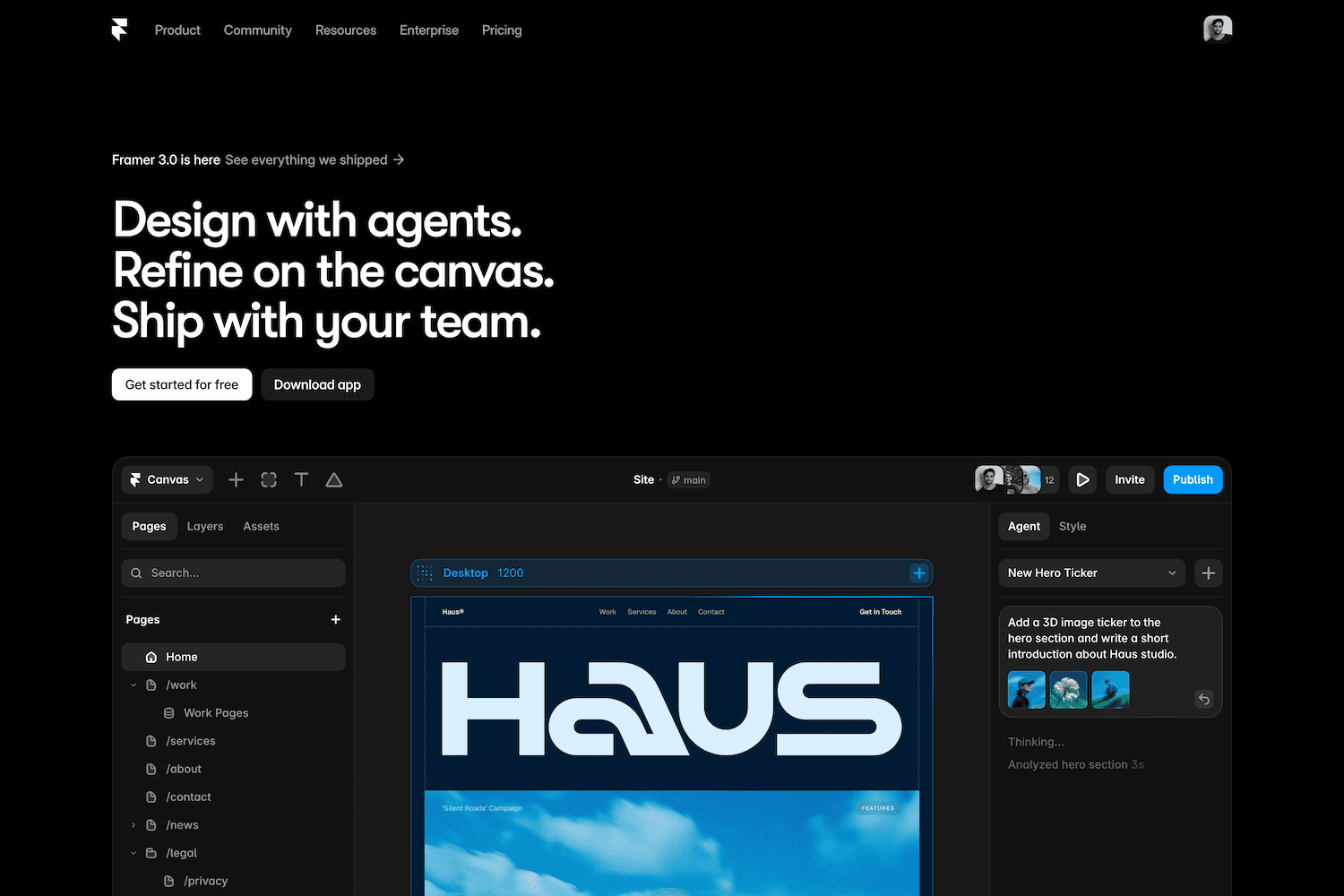
Task: Click the About link in Haus canvas
Action: [677, 612]
